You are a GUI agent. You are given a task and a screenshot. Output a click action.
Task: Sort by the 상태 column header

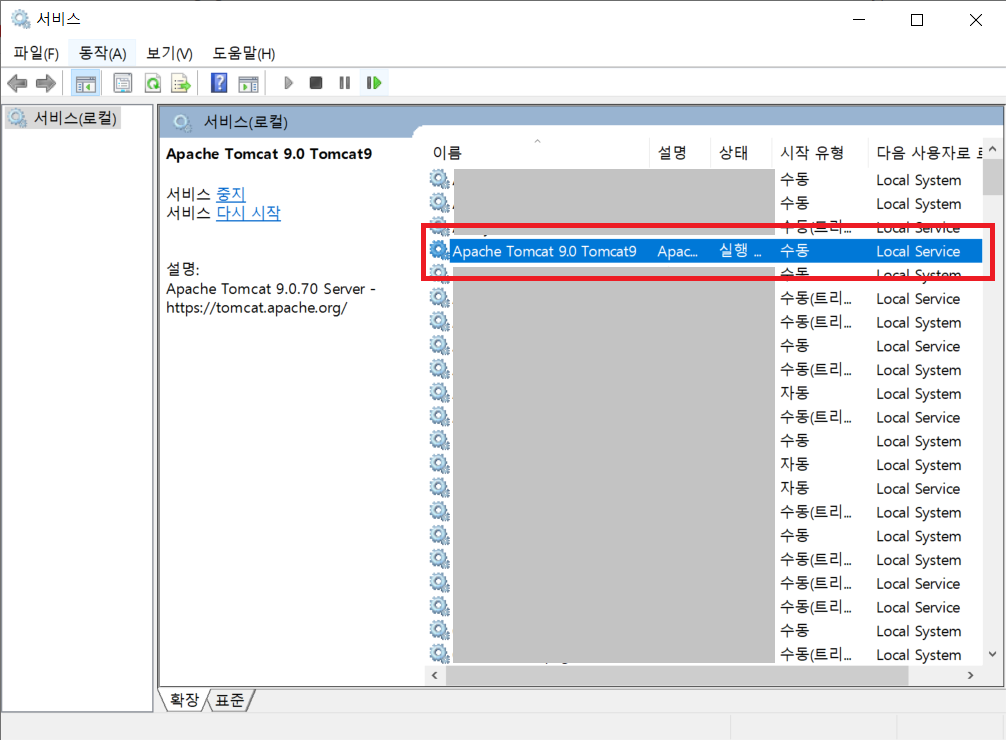[741, 153]
